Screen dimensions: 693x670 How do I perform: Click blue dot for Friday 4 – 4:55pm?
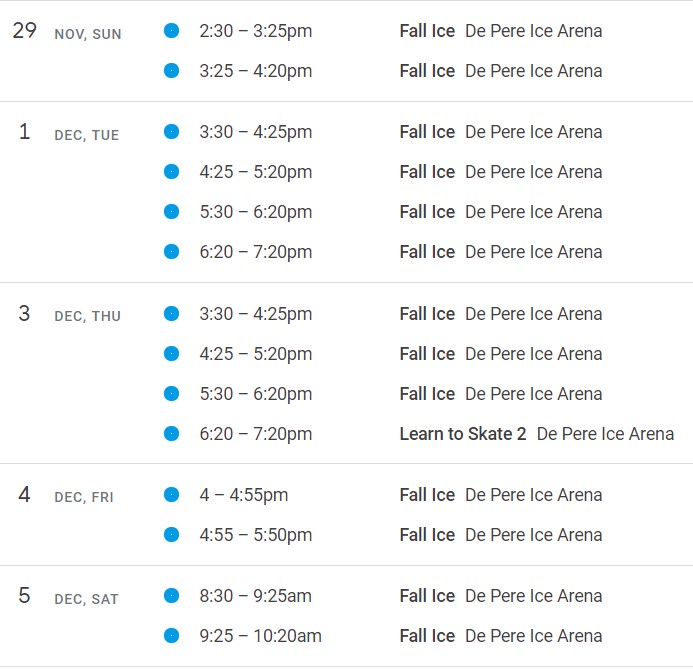click(171, 495)
